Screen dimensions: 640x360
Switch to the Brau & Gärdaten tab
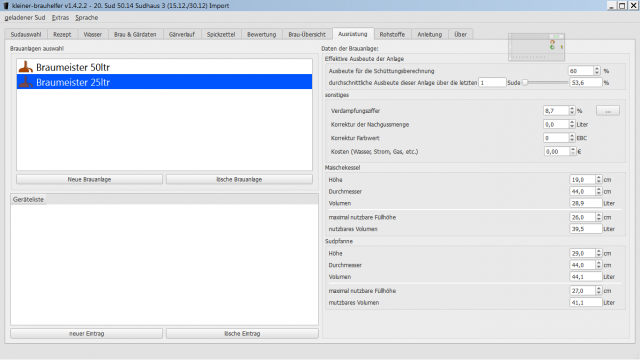tap(135, 34)
